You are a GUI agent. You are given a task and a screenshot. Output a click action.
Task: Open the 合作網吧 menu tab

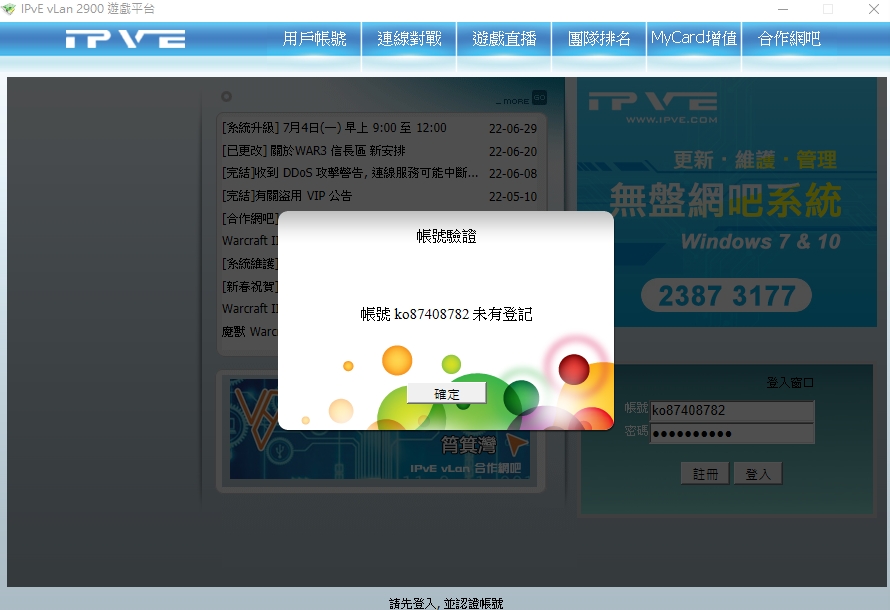(789, 39)
